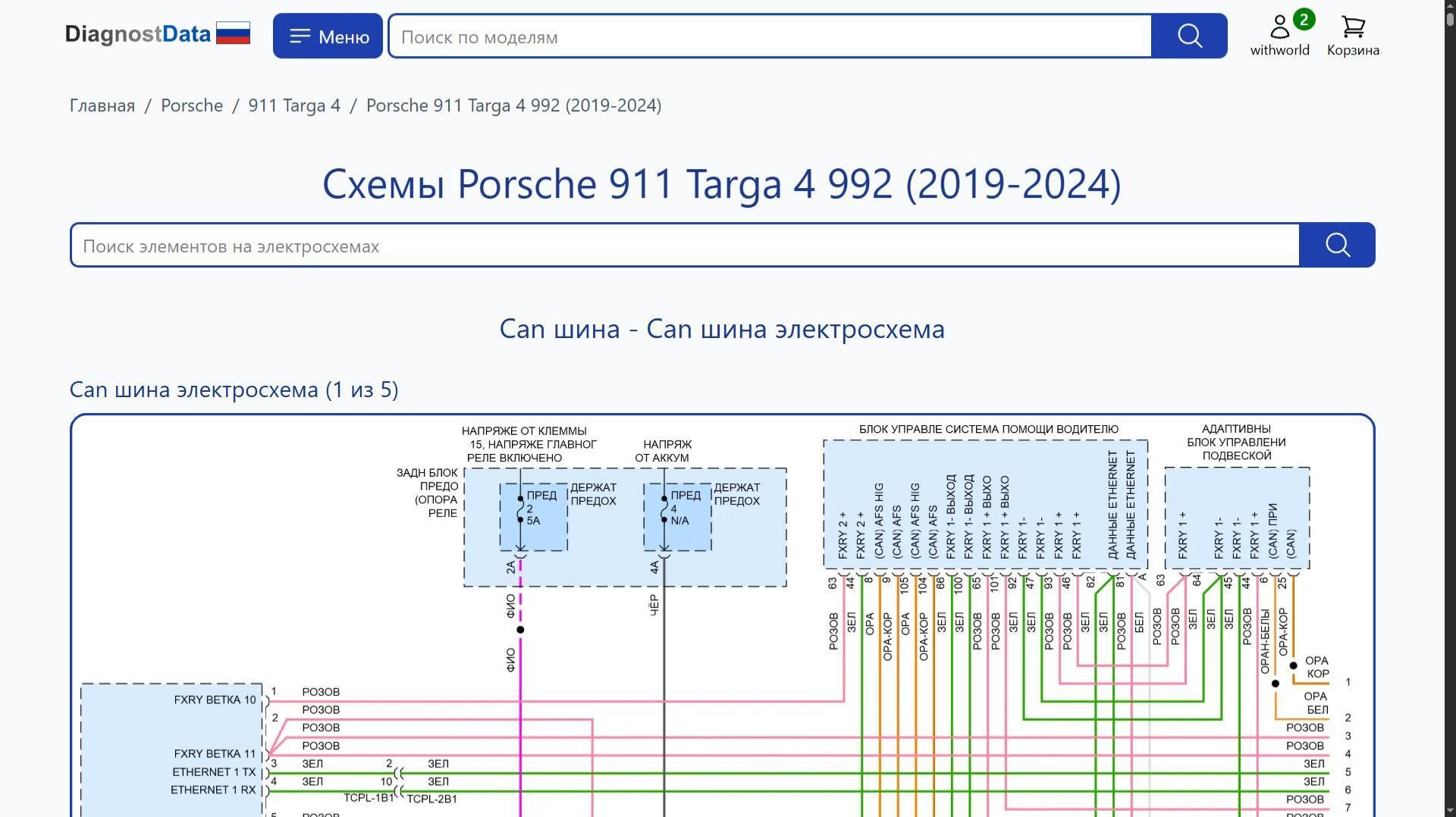Click the 'FXRY ВЕТКА 11' pin label
The image size is (1456, 817).
pos(215,753)
